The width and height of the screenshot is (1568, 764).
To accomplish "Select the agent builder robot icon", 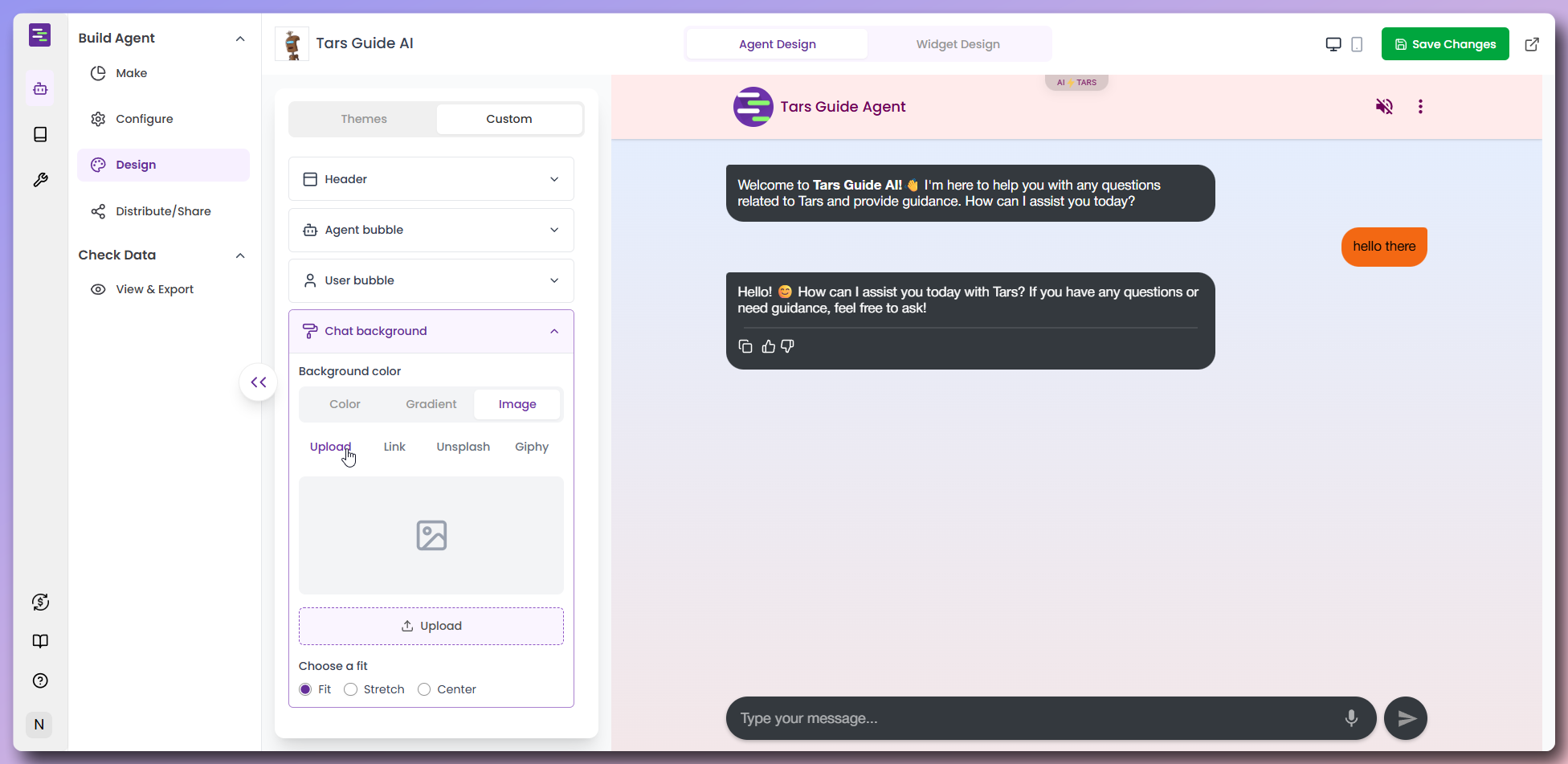I will [x=39, y=88].
